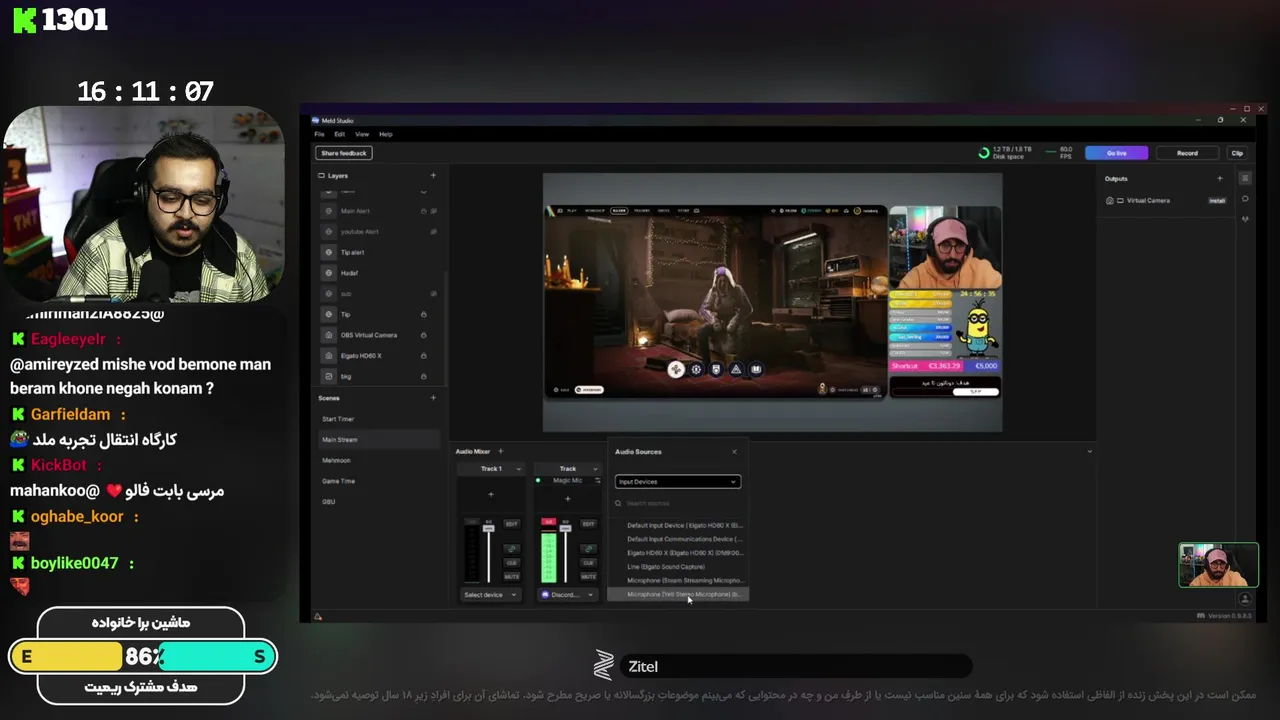Show the hidden youtube Alert layer
The image size is (1280, 720).
pos(433,232)
